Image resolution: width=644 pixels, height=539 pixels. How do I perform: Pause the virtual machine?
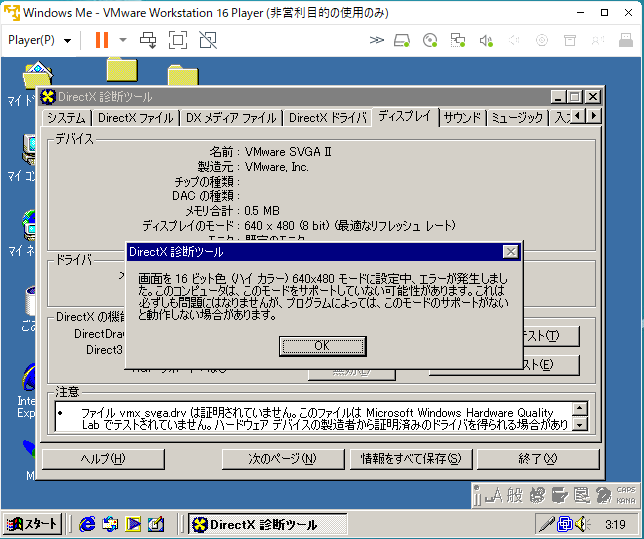click(101, 40)
